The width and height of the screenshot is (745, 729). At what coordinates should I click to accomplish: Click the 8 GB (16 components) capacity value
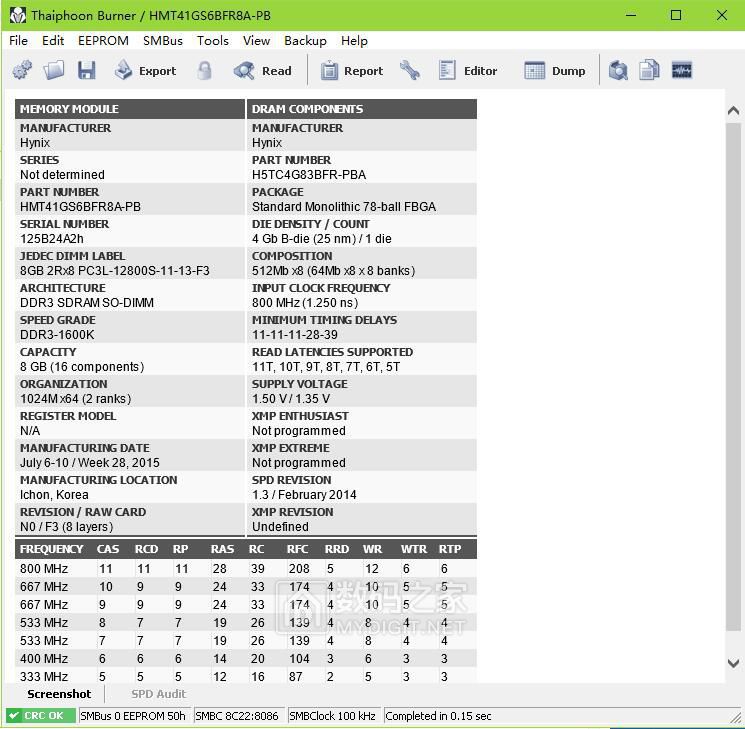tap(82, 366)
